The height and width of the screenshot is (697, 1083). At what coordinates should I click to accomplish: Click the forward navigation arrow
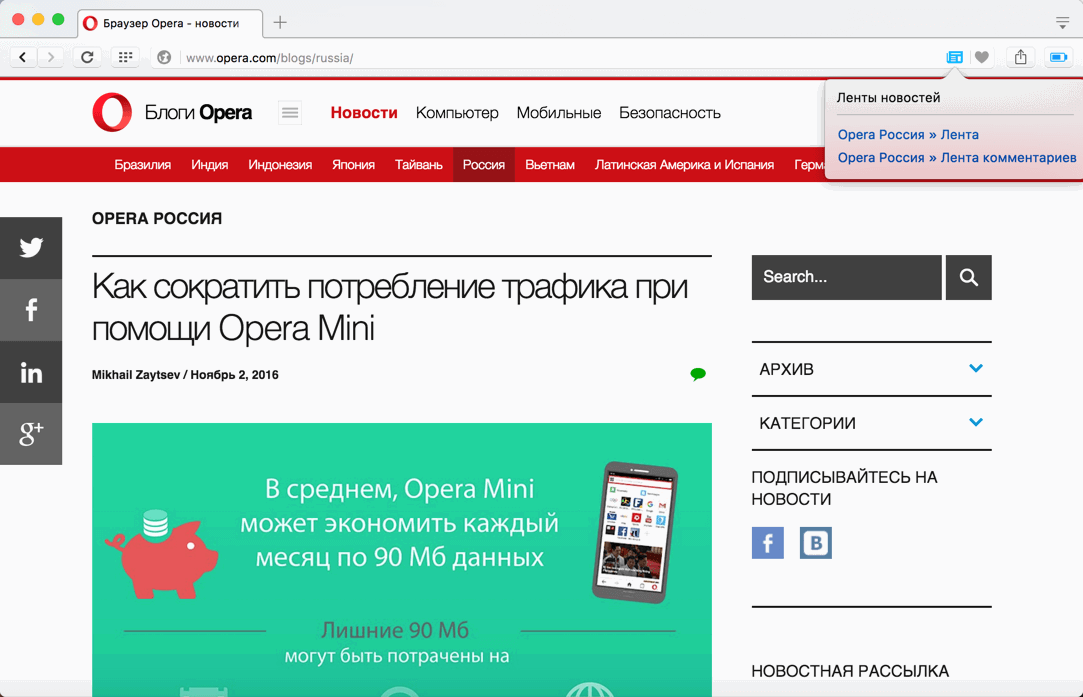(x=50, y=57)
